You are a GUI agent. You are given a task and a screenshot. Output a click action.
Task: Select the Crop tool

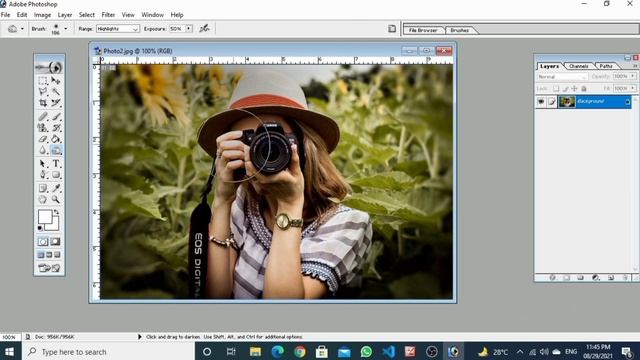click(x=42, y=102)
